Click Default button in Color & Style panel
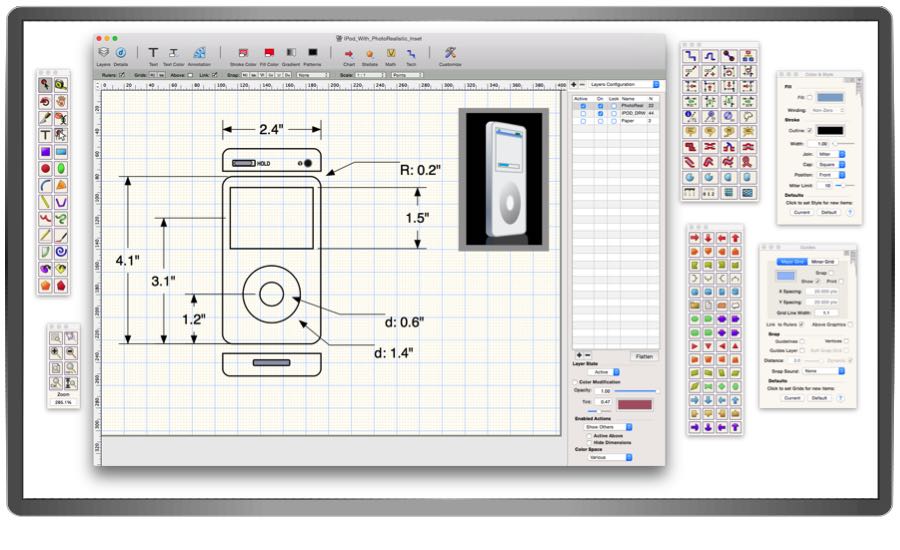900x550 pixels. coord(829,212)
